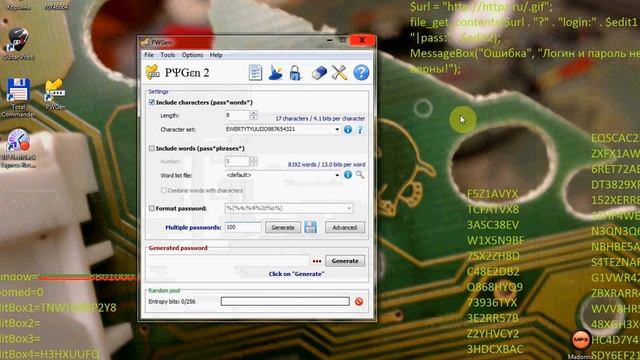Image resolution: width=640 pixels, height=360 pixels.
Task: Click the entropy progress bar in Random pool
Action: (285, 301)
